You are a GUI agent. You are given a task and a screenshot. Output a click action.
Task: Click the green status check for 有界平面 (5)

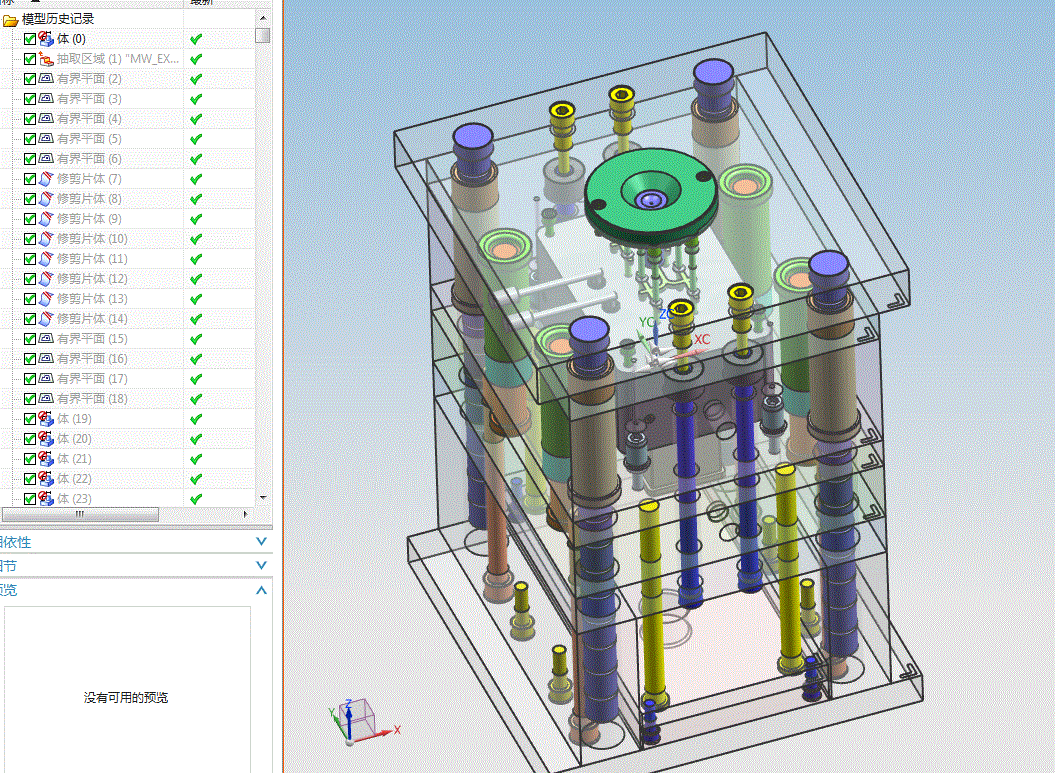tap(196, 139)
